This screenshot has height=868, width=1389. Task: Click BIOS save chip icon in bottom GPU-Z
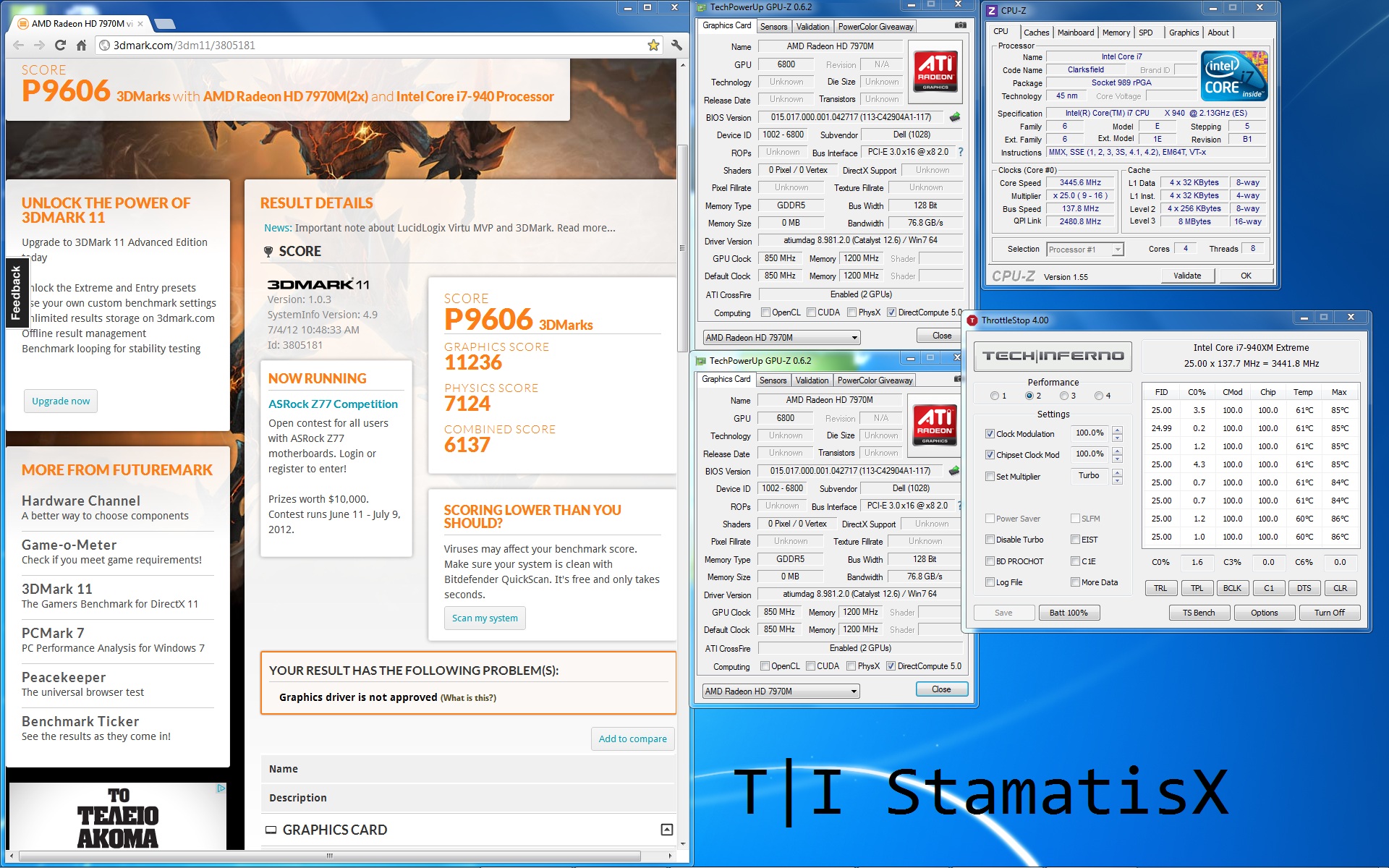point(954,471)
